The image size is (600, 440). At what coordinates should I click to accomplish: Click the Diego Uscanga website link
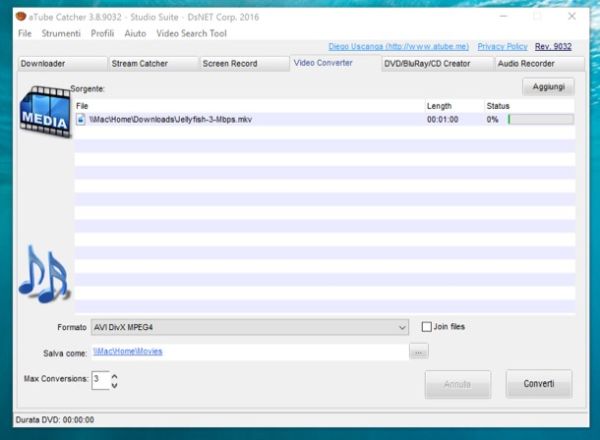[x=398, y=46]
